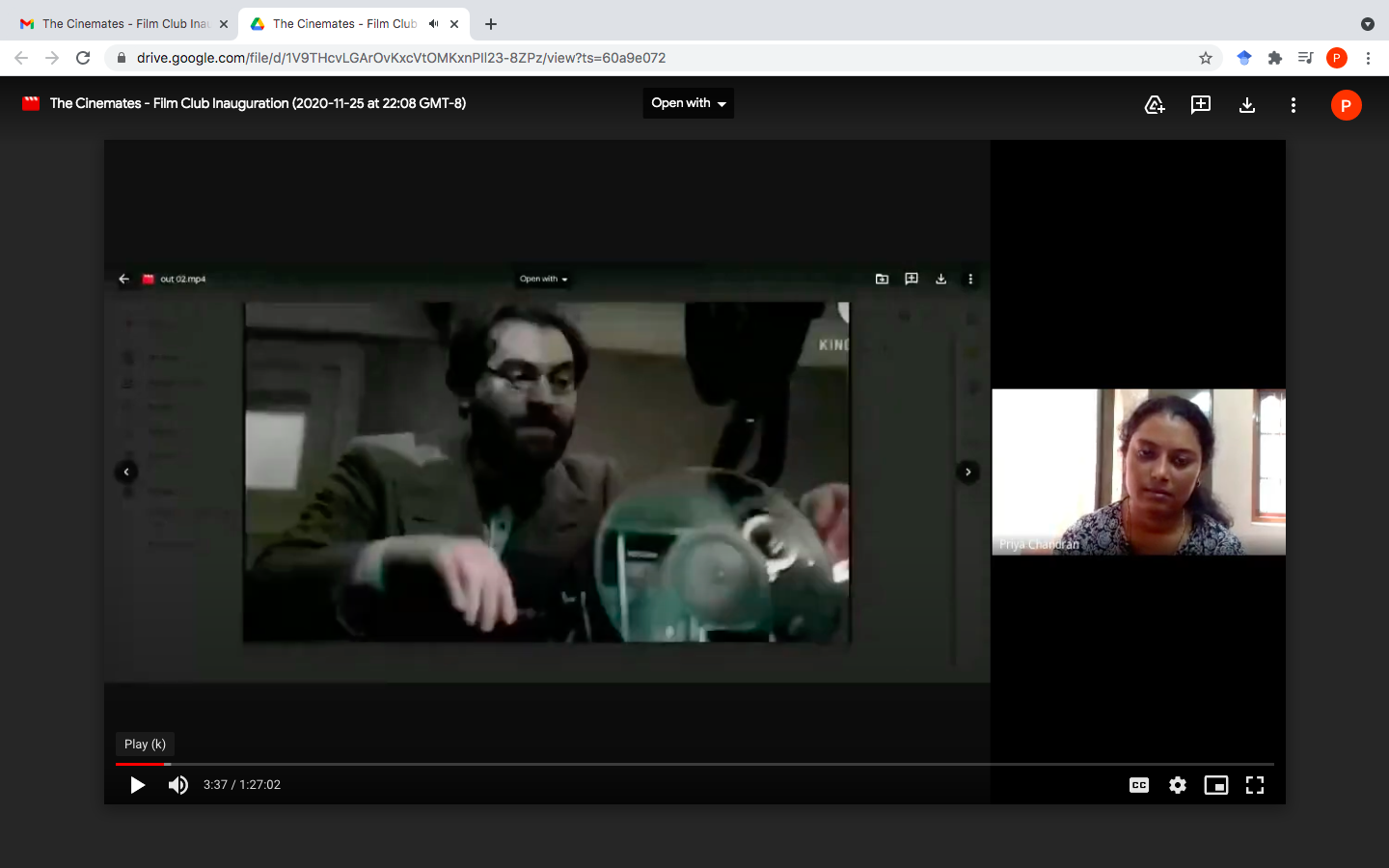The width and height of the screenshot is (1389, 868).
Task: Open Chrome profile avatar P
Action: pos(1337,58)
